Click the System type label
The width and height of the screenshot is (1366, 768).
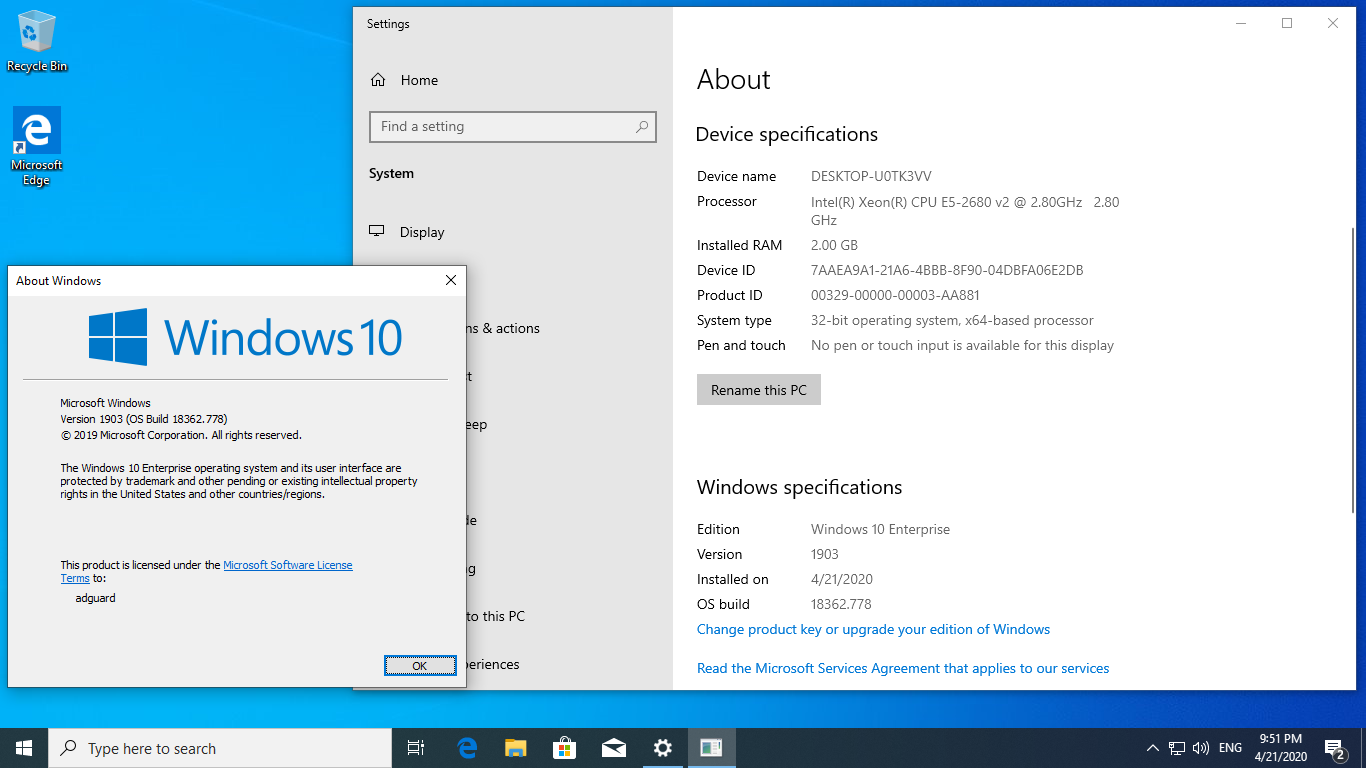click(734, 320)
